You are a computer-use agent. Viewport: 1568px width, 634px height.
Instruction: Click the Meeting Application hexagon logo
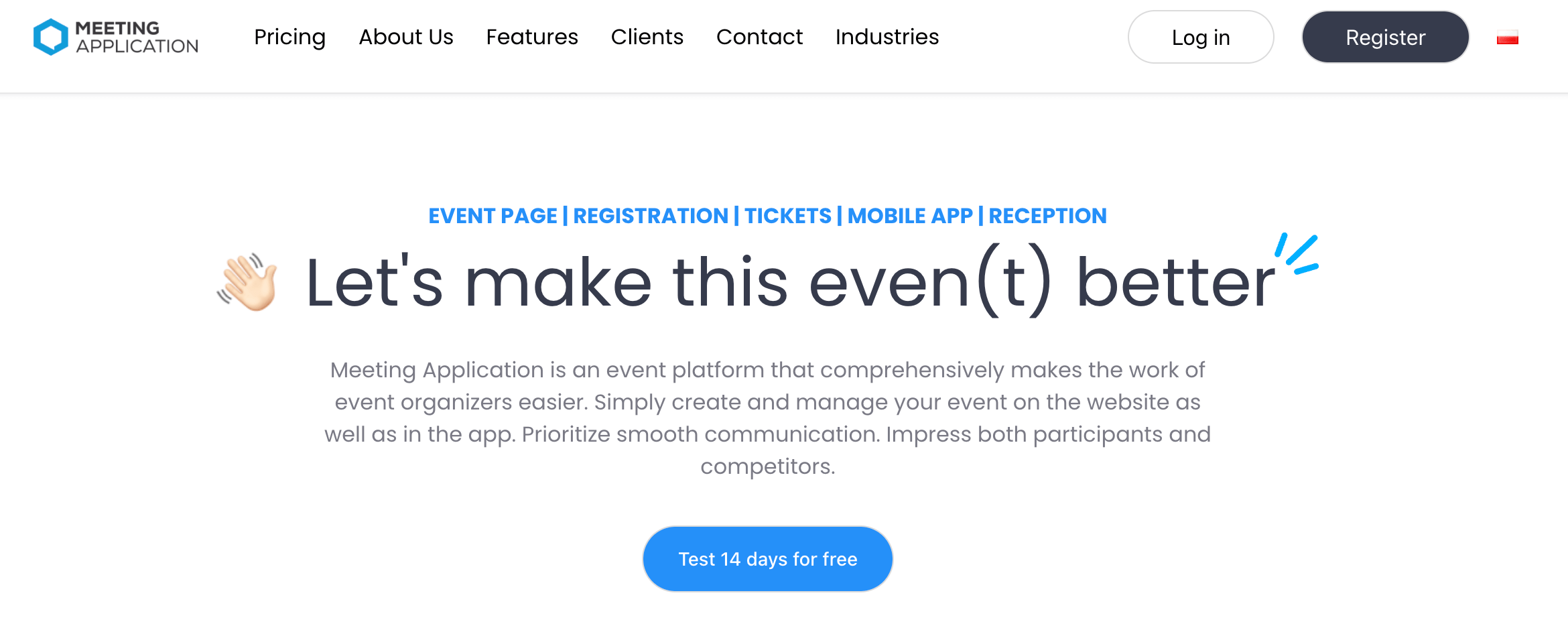coord(50,36)
